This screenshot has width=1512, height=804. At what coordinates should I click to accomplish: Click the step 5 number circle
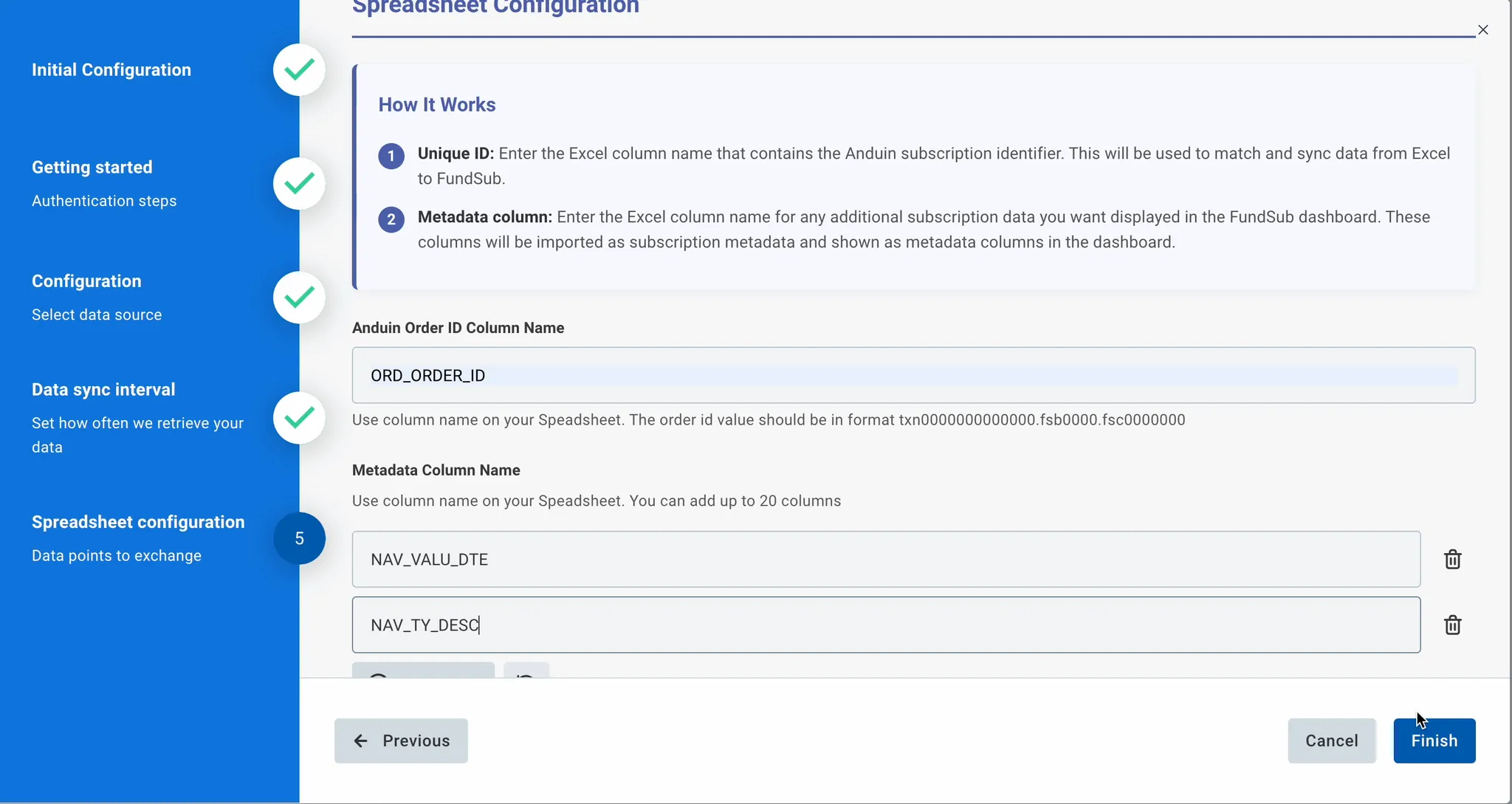pos(299,539)
